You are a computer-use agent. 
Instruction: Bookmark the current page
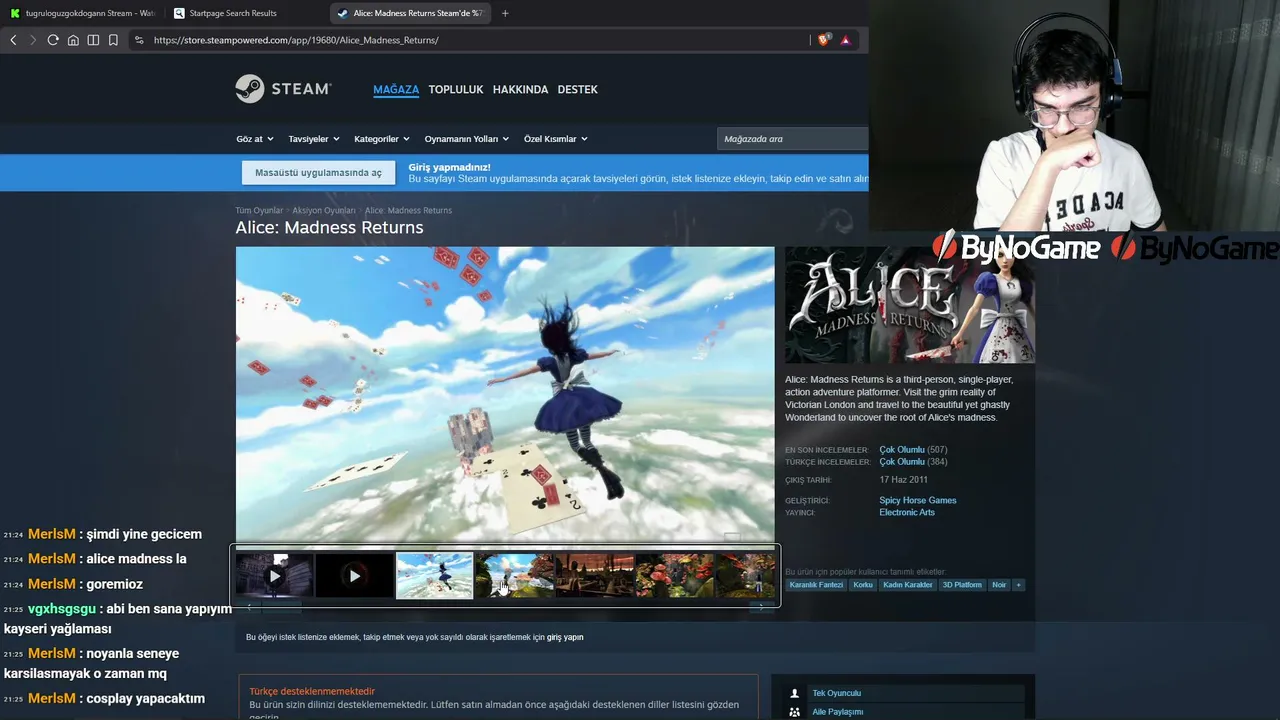click(x=113, y=40)
